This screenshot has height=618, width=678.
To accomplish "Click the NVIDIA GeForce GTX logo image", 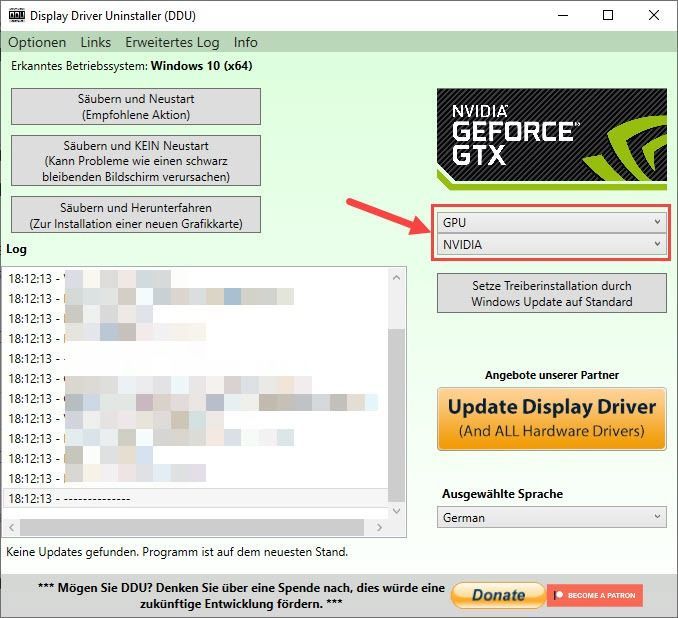I will click(x=552, y=139).
